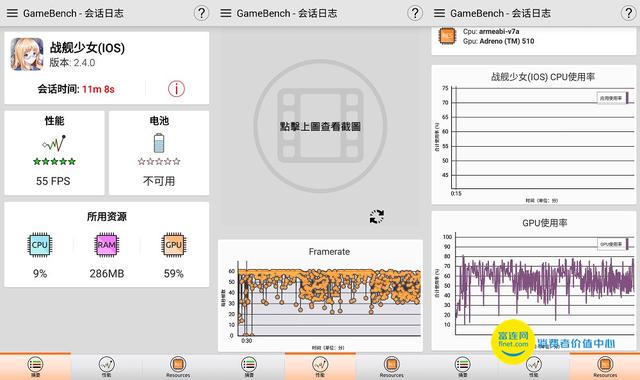Image resolution: width=640 pixels, height=380 pixels.
Task: Tap the empty battery star rating
Action: point(159,162)
